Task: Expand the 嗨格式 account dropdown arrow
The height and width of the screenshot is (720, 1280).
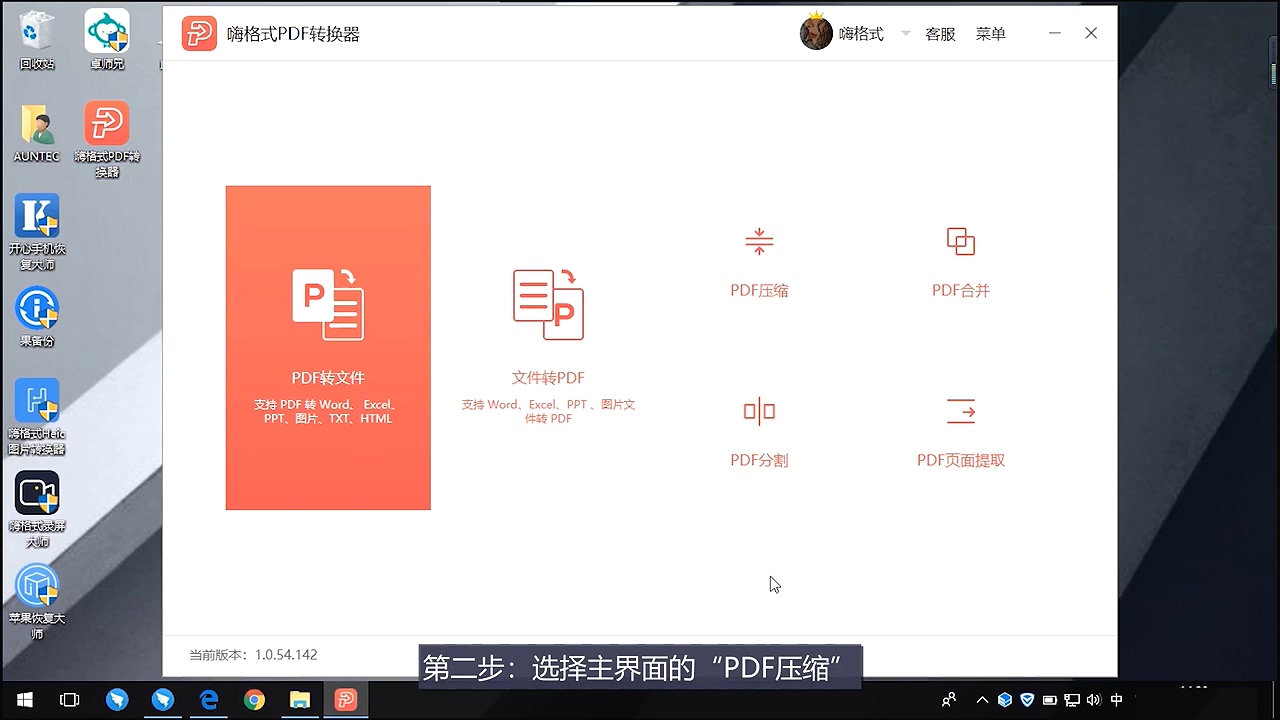Action: [x=905, y=33]
